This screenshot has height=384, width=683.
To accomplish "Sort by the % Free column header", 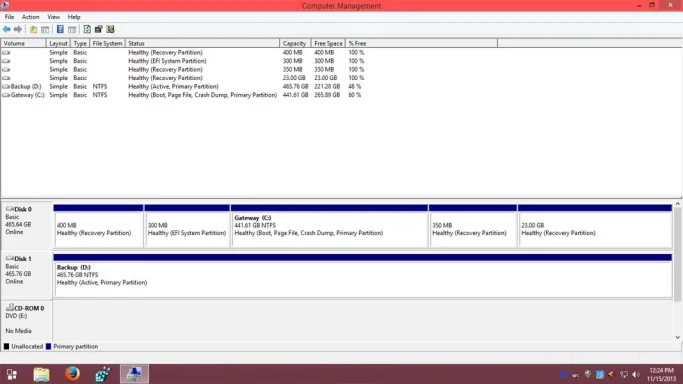I will 421,44.
